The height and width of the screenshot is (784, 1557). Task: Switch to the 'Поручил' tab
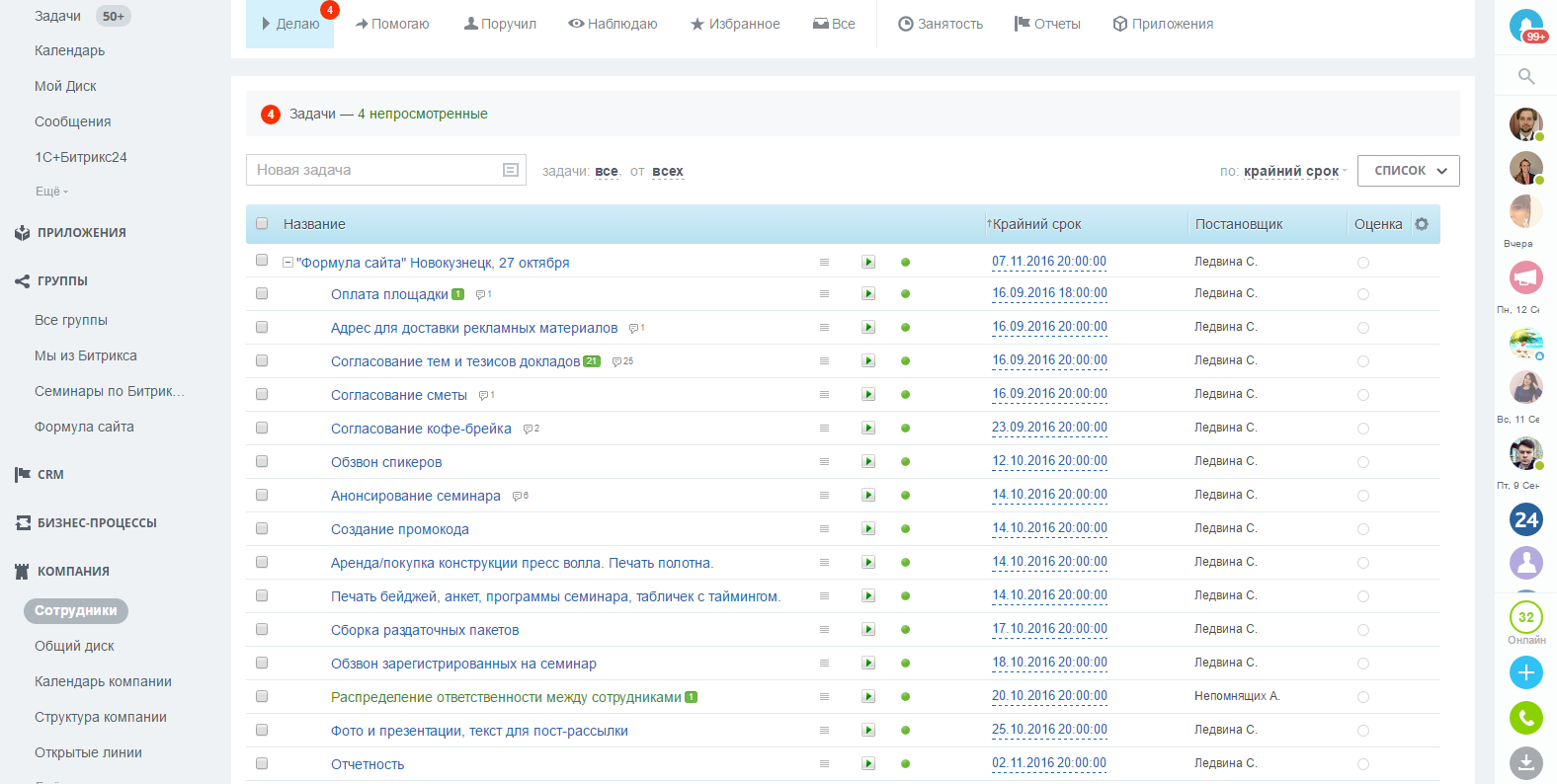click(500, 24)
